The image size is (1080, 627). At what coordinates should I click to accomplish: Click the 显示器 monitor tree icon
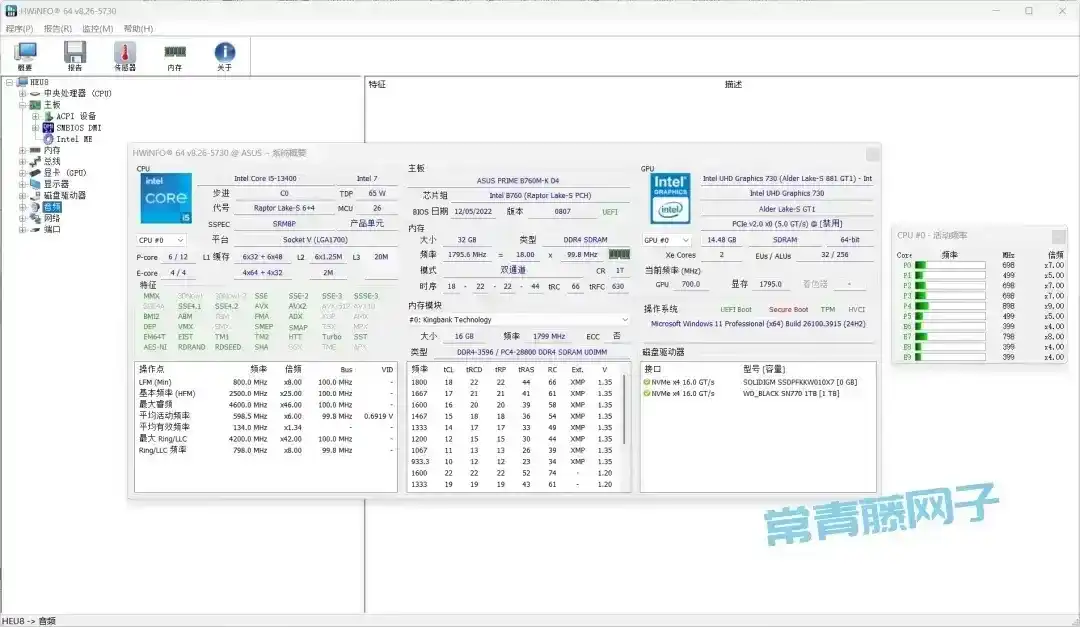(35, 184)
